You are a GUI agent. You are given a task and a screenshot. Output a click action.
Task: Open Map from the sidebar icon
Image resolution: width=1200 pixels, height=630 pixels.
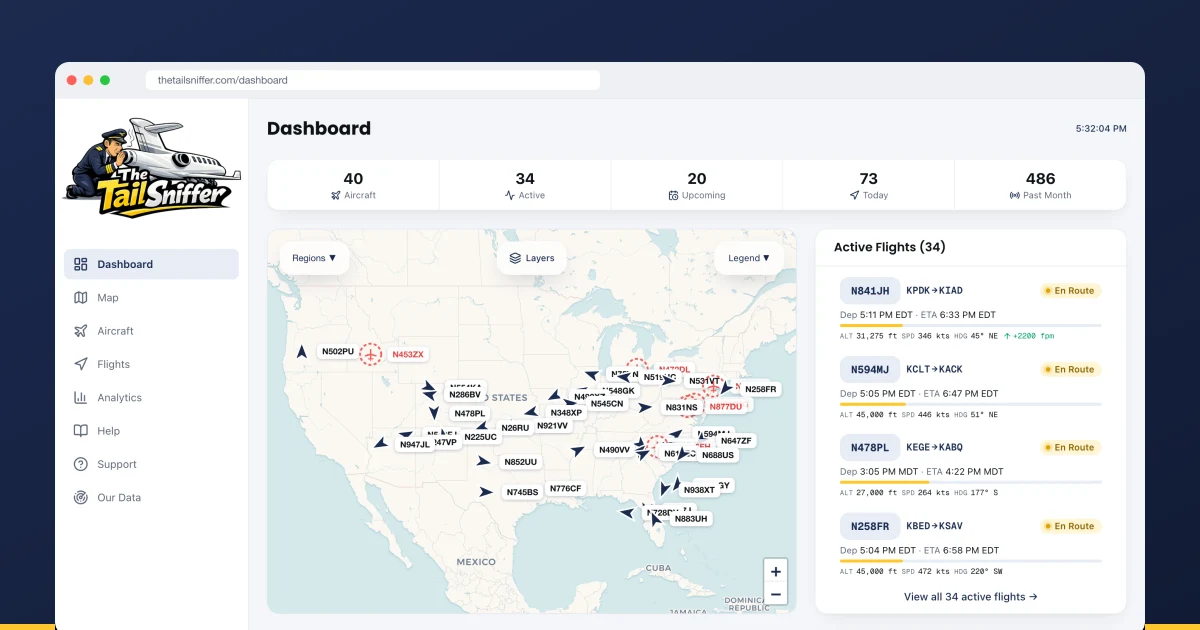point(81,298)
